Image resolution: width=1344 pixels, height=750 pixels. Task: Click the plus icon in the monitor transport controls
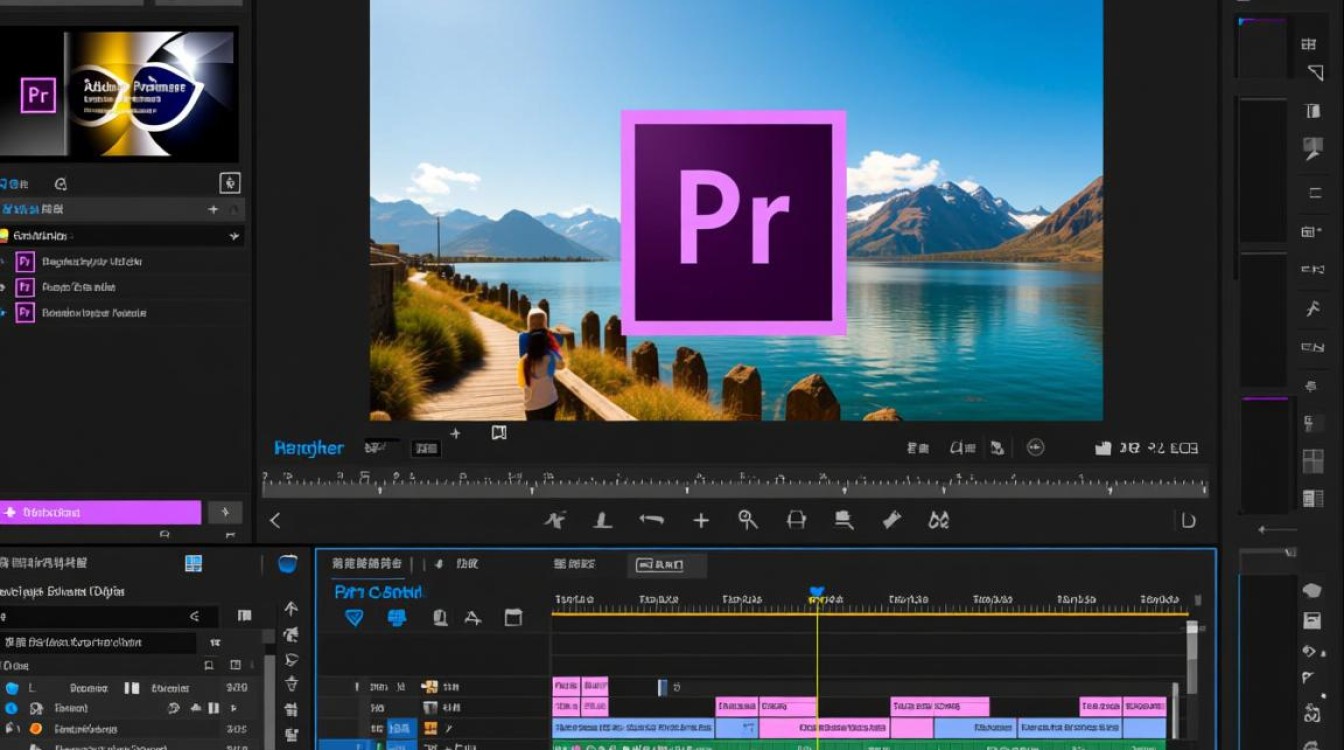pyautogui.click(x=701, y=520)
